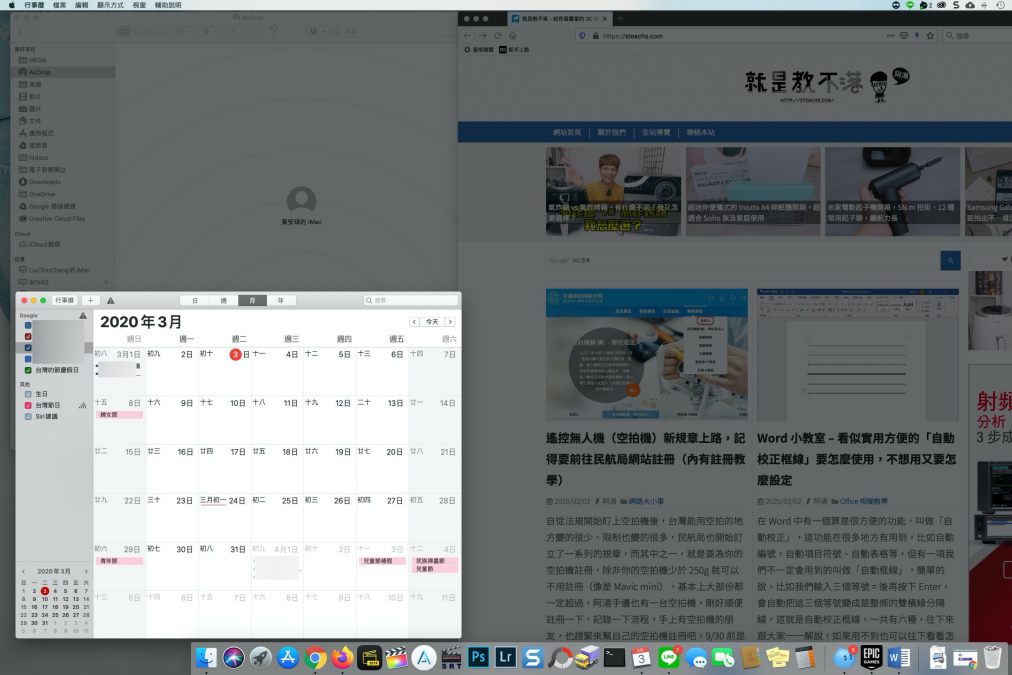
Task: Click the Firefox home icon
Action: 513,35
